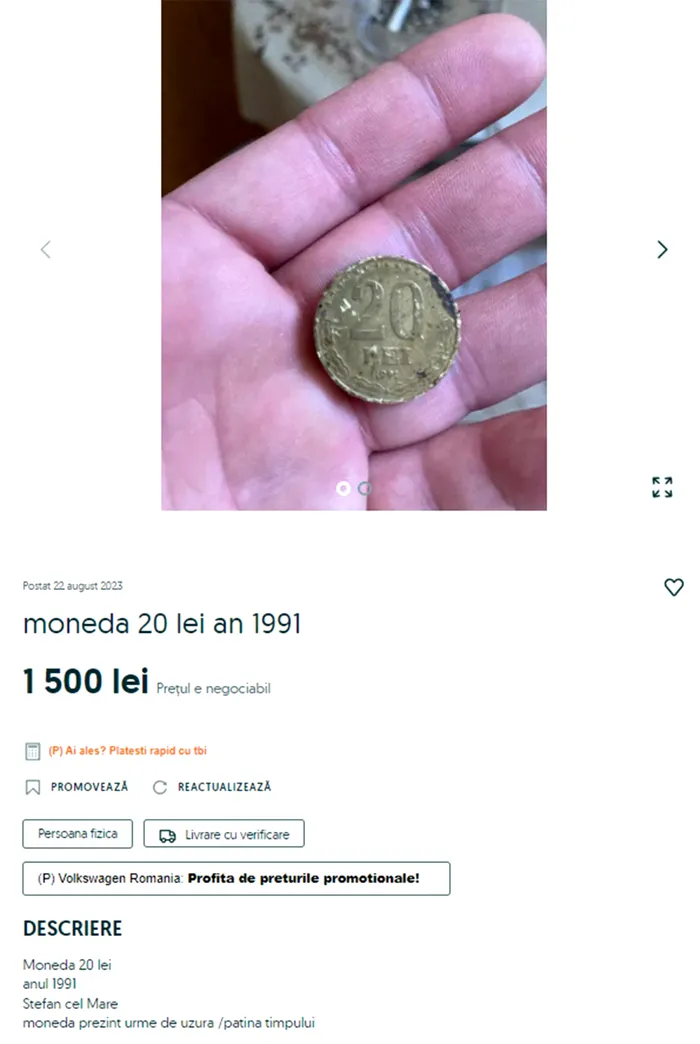
Task: Click Livrare cu verificare button
Action: [224, 834]
